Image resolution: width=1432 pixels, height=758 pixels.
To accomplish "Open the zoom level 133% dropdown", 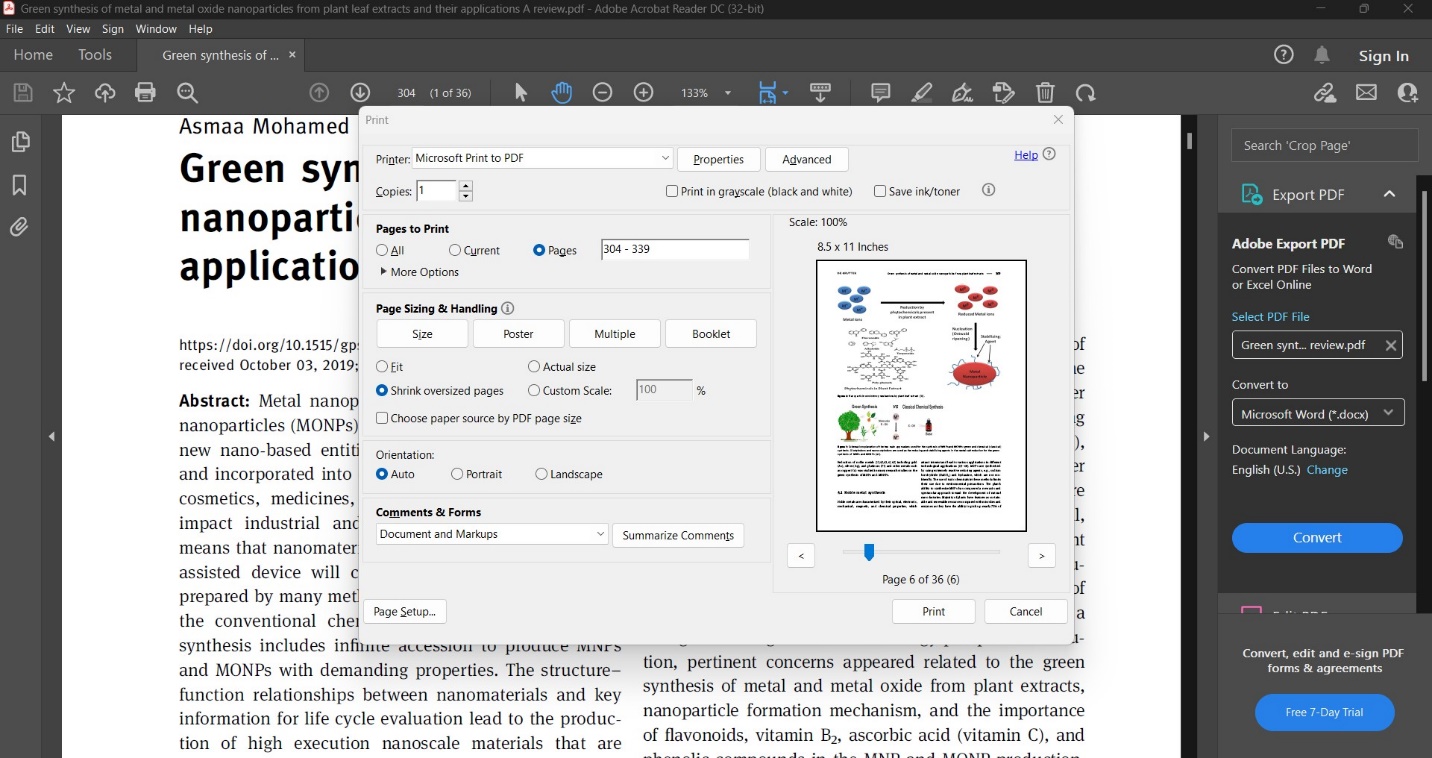I will point(727,93).
